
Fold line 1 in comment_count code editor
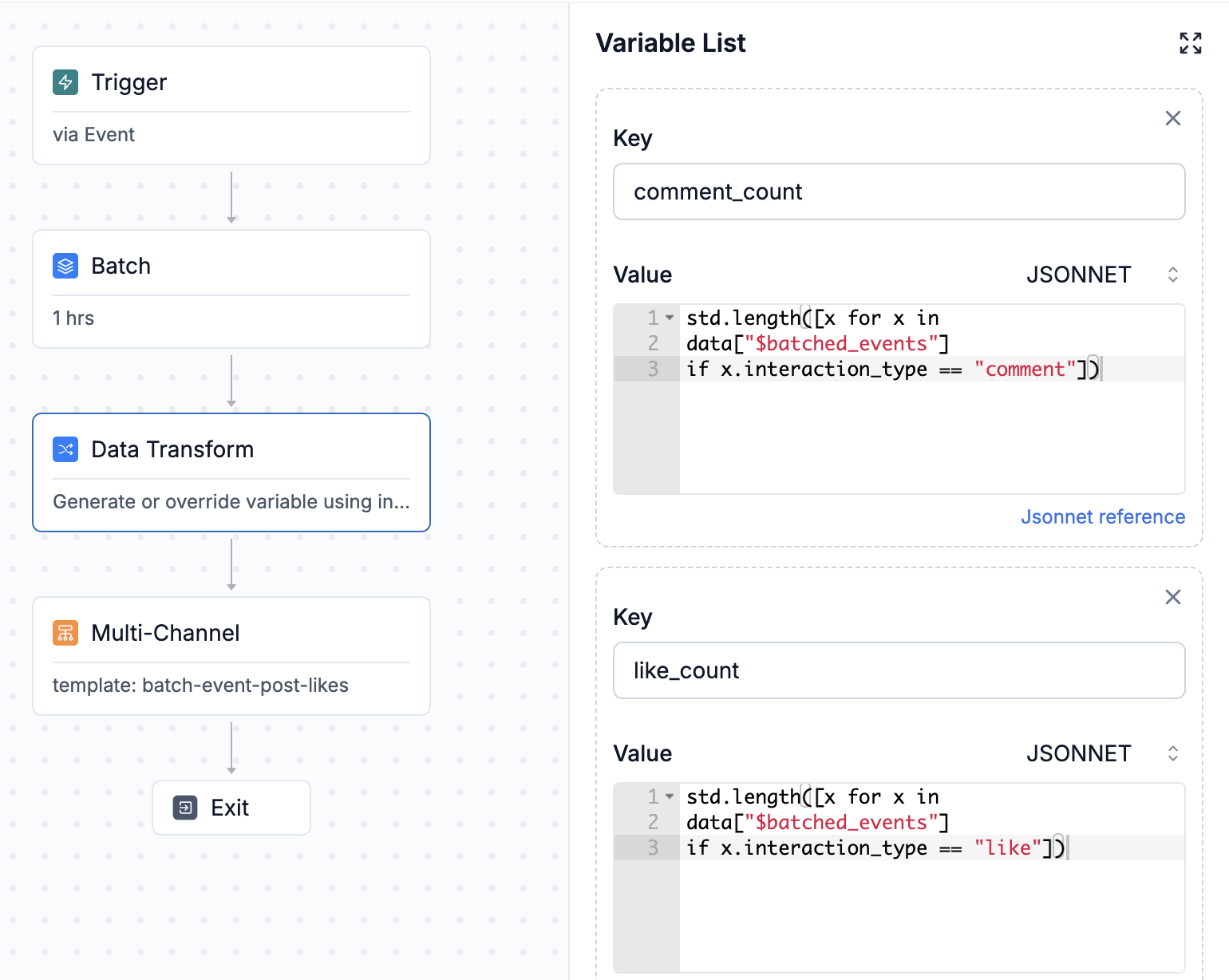(670, 318)
